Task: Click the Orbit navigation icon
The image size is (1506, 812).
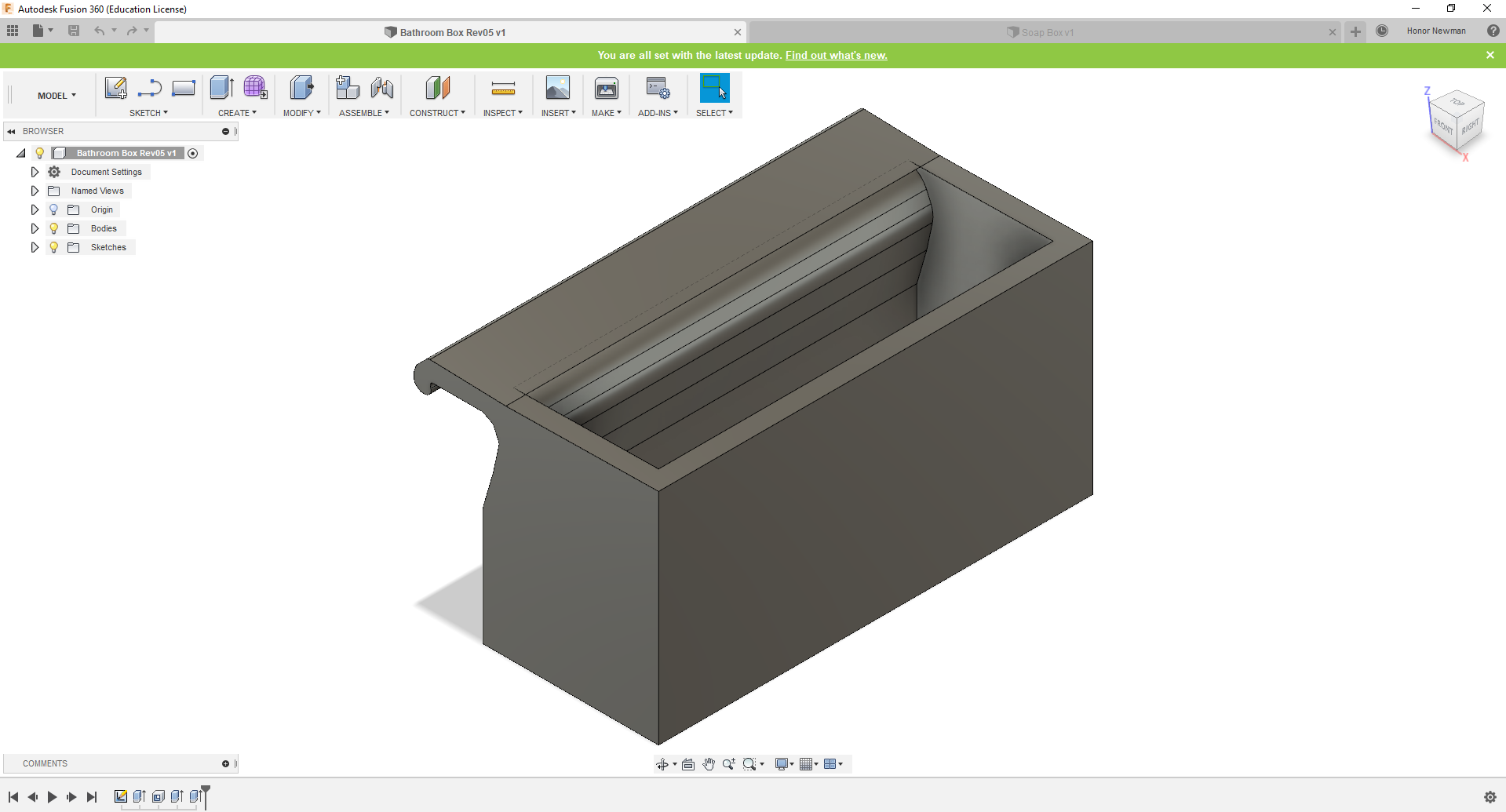Action: tap(662, 764)
